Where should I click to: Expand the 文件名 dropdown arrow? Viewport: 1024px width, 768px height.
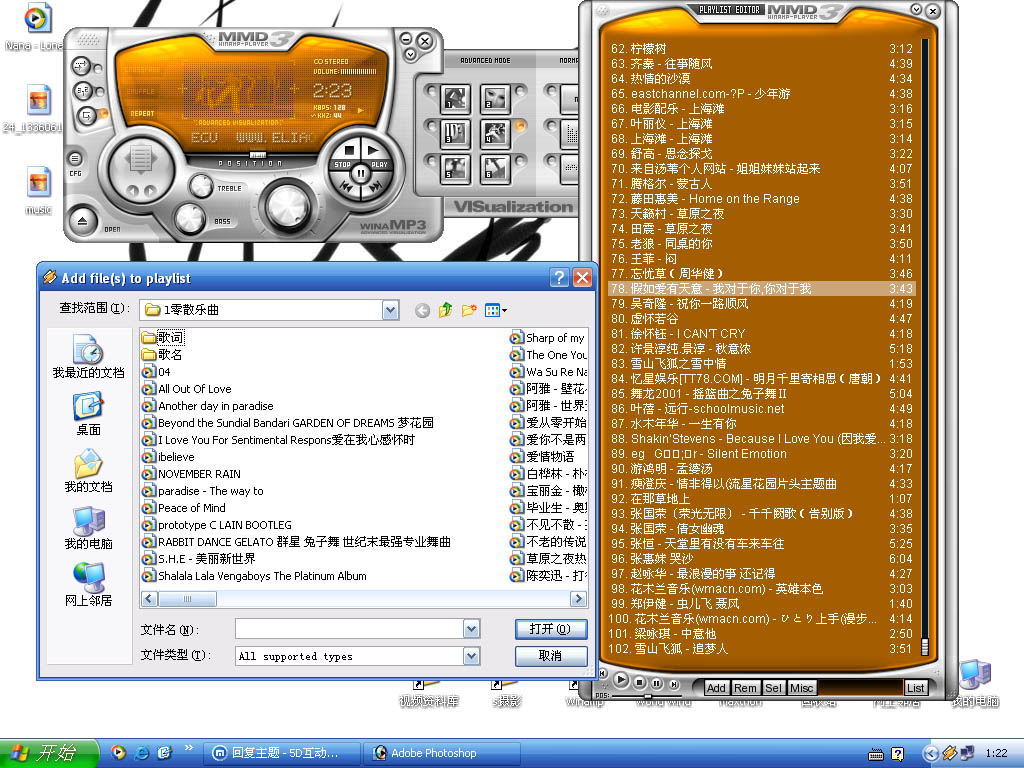(472, 629)
